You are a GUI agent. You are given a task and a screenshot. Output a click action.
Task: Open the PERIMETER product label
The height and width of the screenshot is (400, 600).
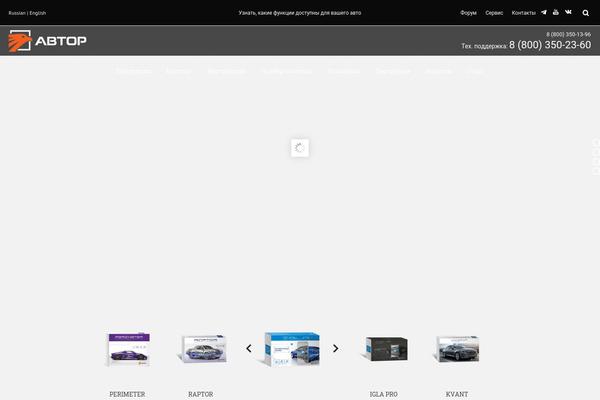[127, 394]
